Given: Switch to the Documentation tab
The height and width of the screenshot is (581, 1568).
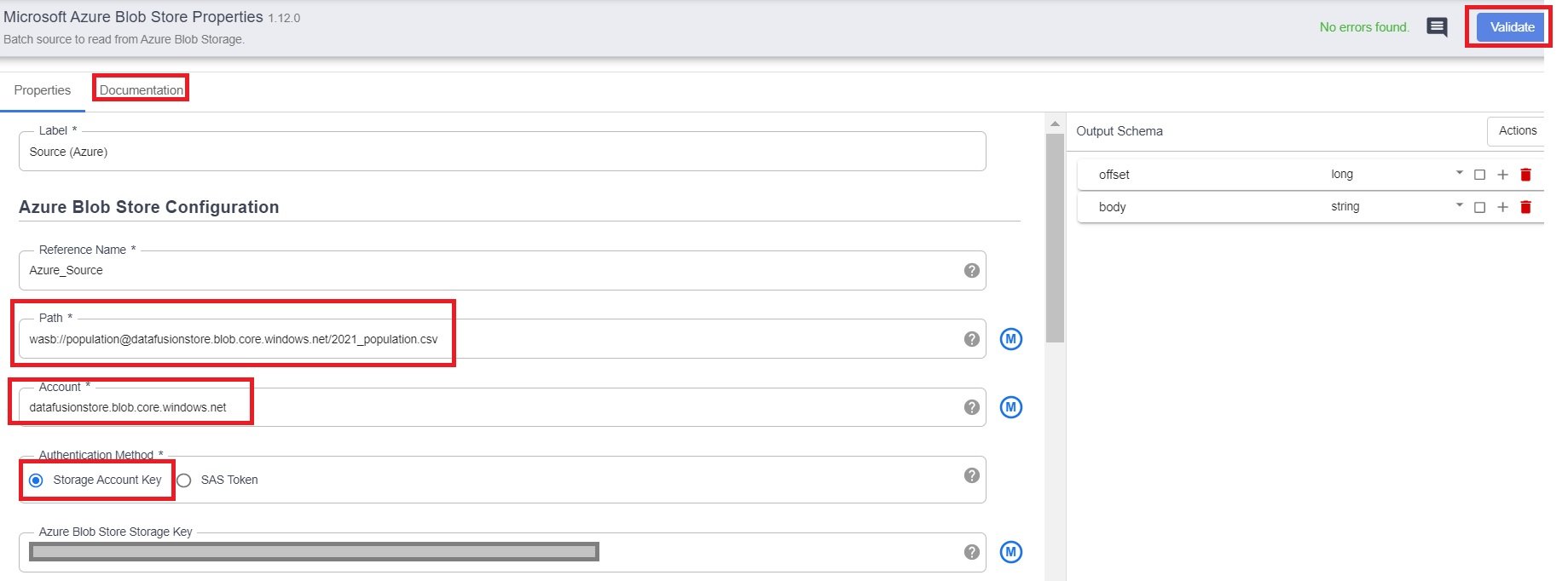Looking at the screenshot, I should (x=140, y=89).
